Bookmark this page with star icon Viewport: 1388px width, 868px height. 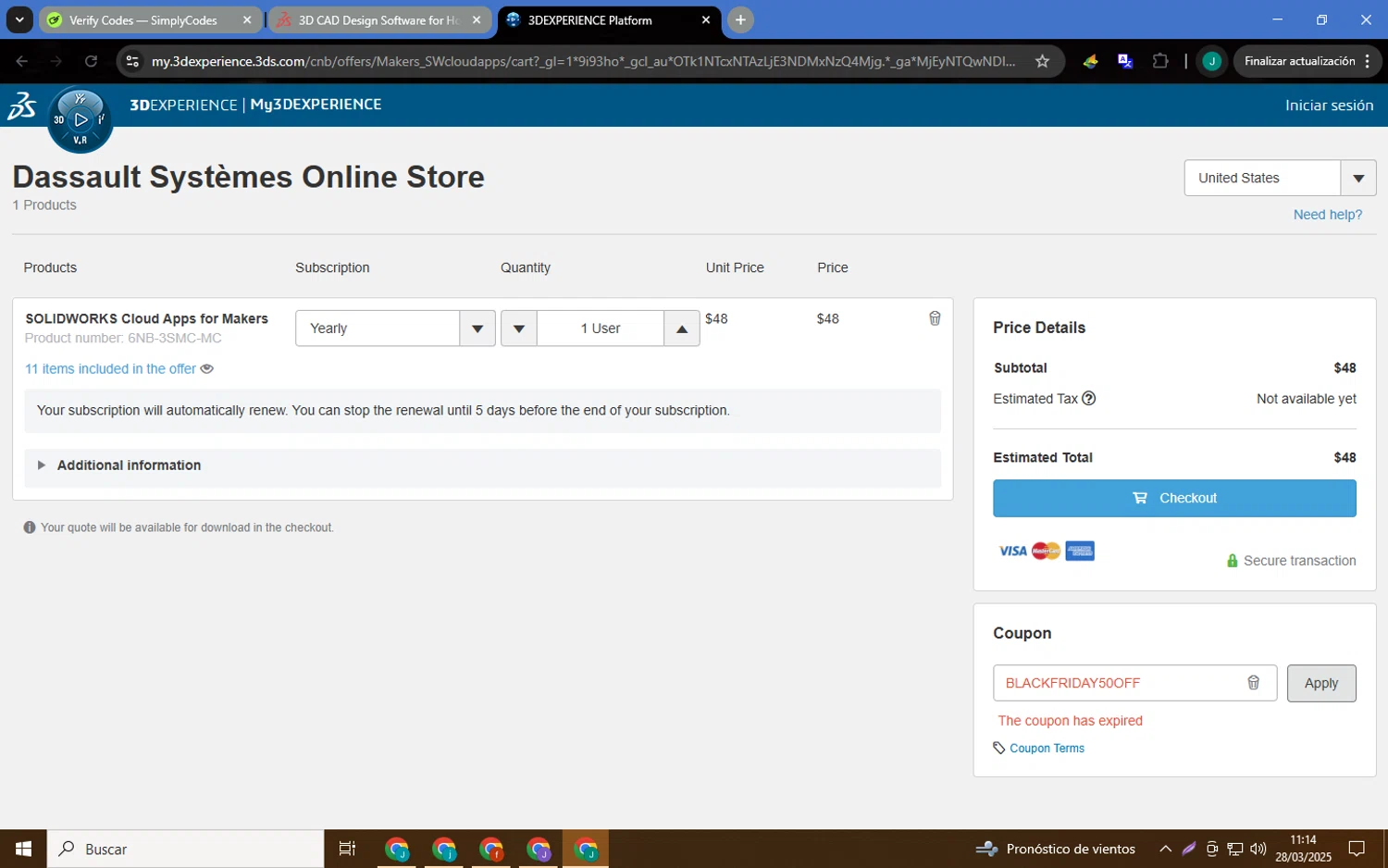(x=1043, y=61)
